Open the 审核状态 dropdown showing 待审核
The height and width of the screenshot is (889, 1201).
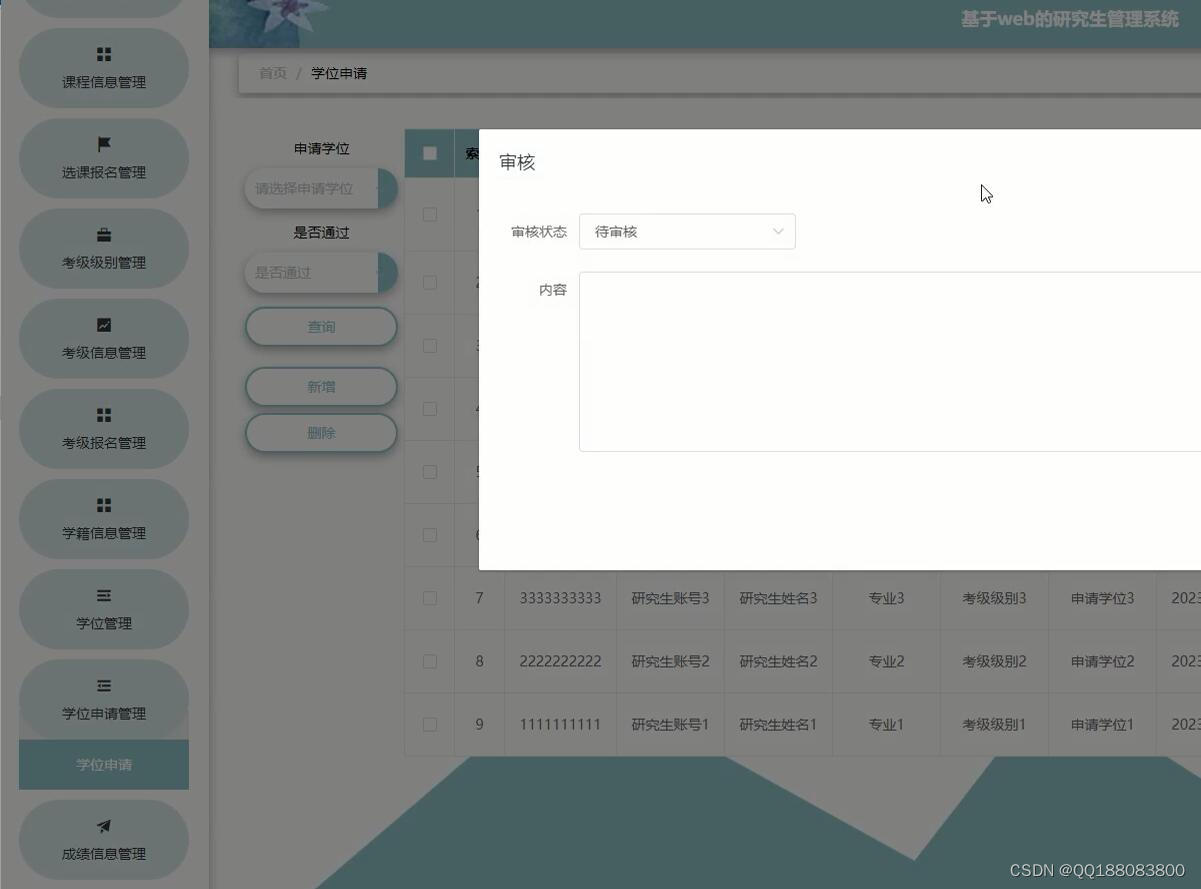686,231
